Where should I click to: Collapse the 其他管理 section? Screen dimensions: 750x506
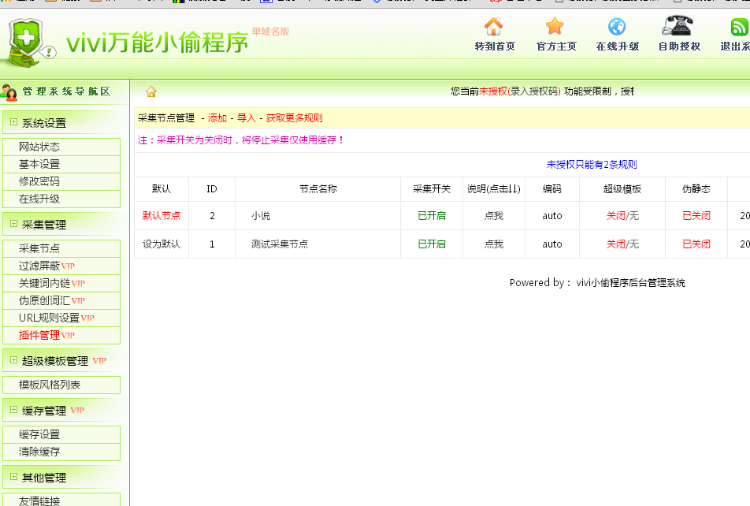[x=13, y=477]
